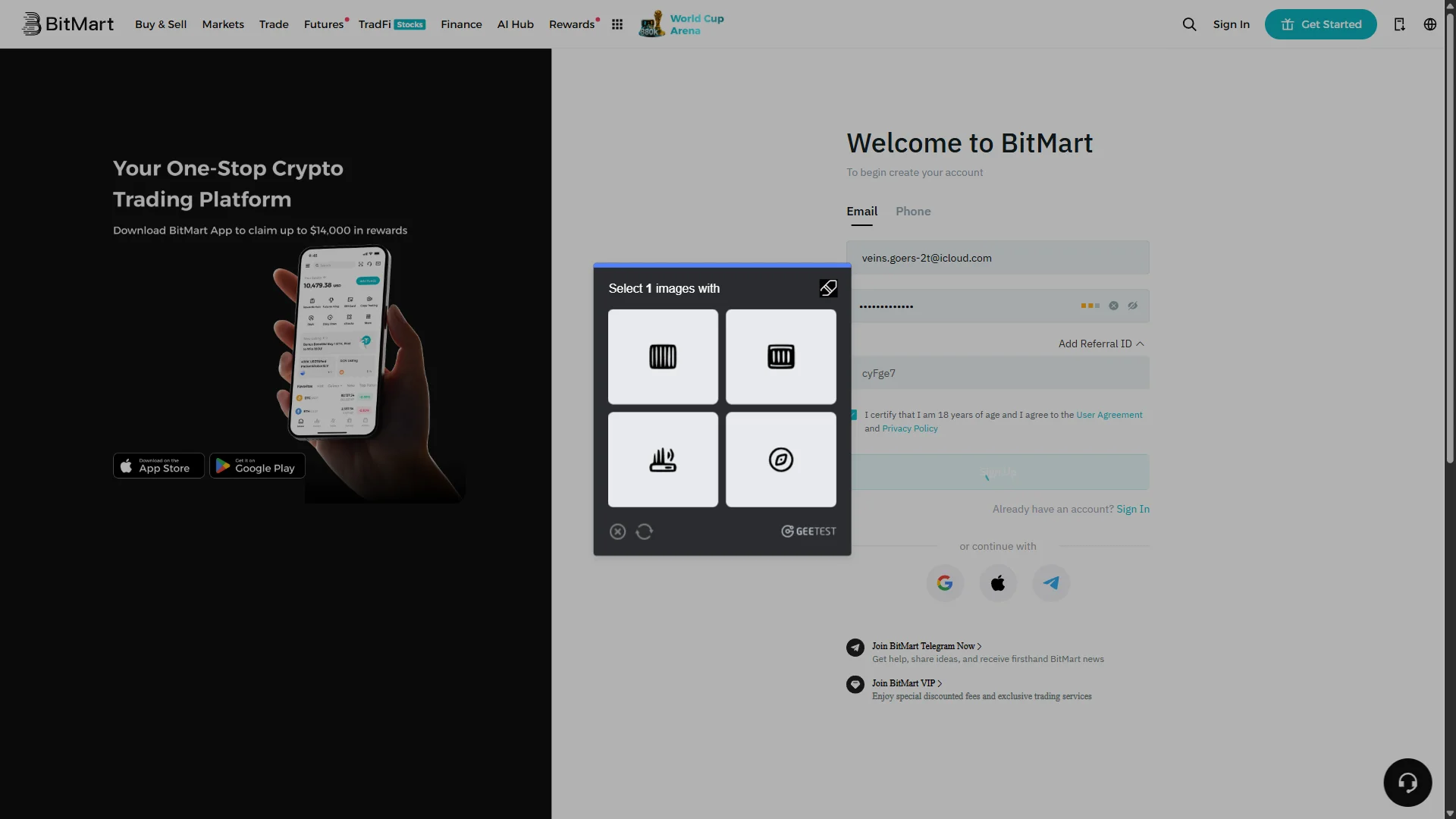Open the customer support headset button
Image resolution: width=1456 pixels, height=819 pixels.
pos(1407,783)
